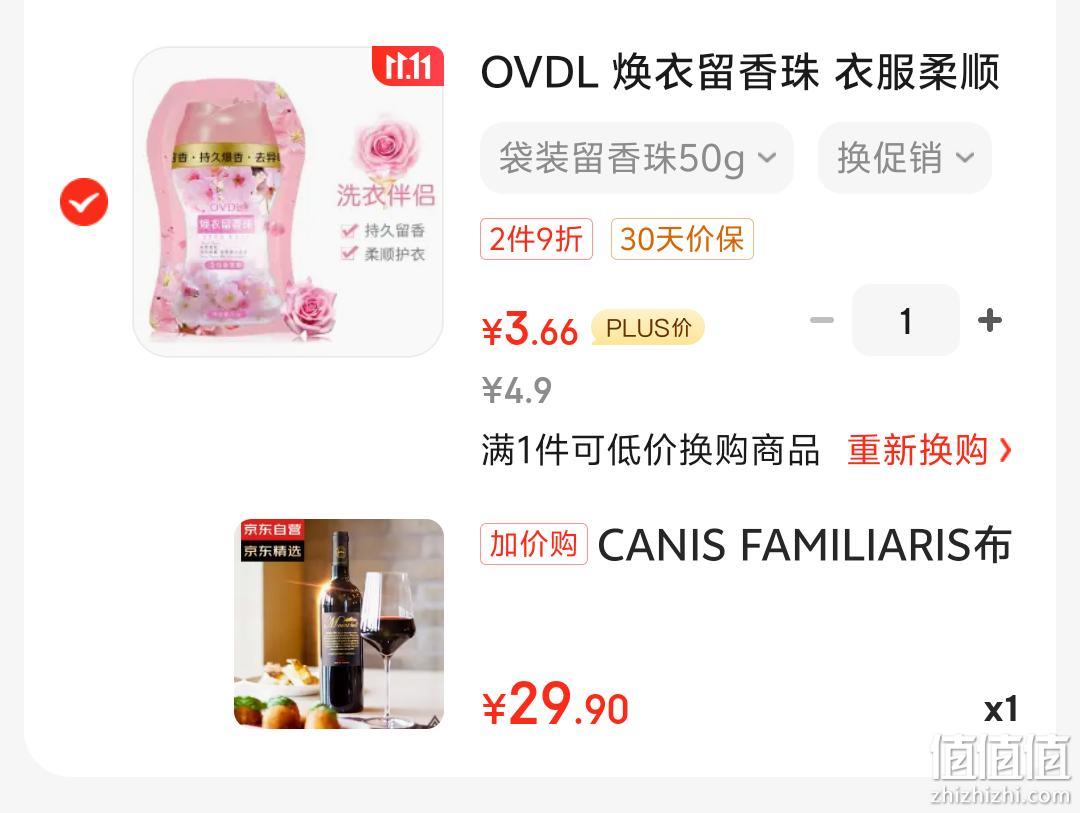1080x813 pixels.
Task: Uncheck the red selection circle for OVDL item
Action: point(84,202)
